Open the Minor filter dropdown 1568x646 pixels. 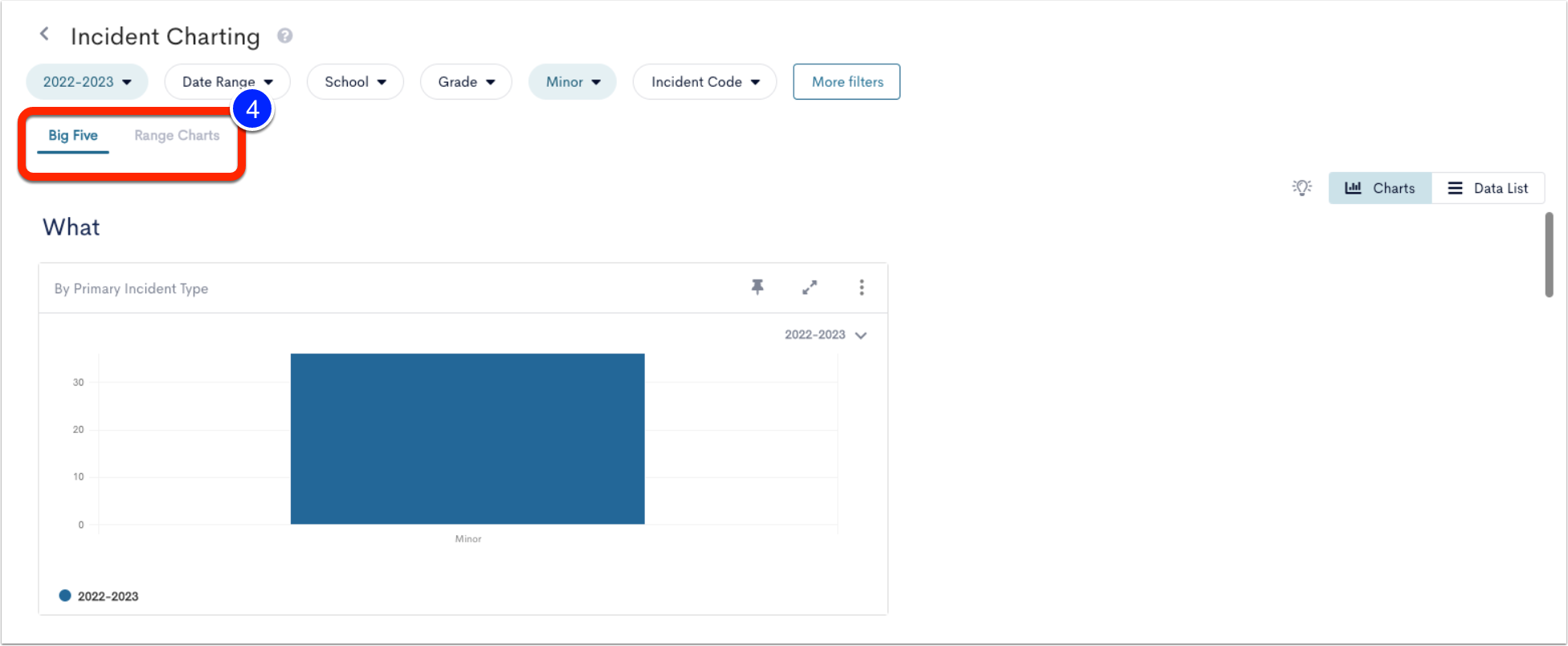(x=573, y=82)
